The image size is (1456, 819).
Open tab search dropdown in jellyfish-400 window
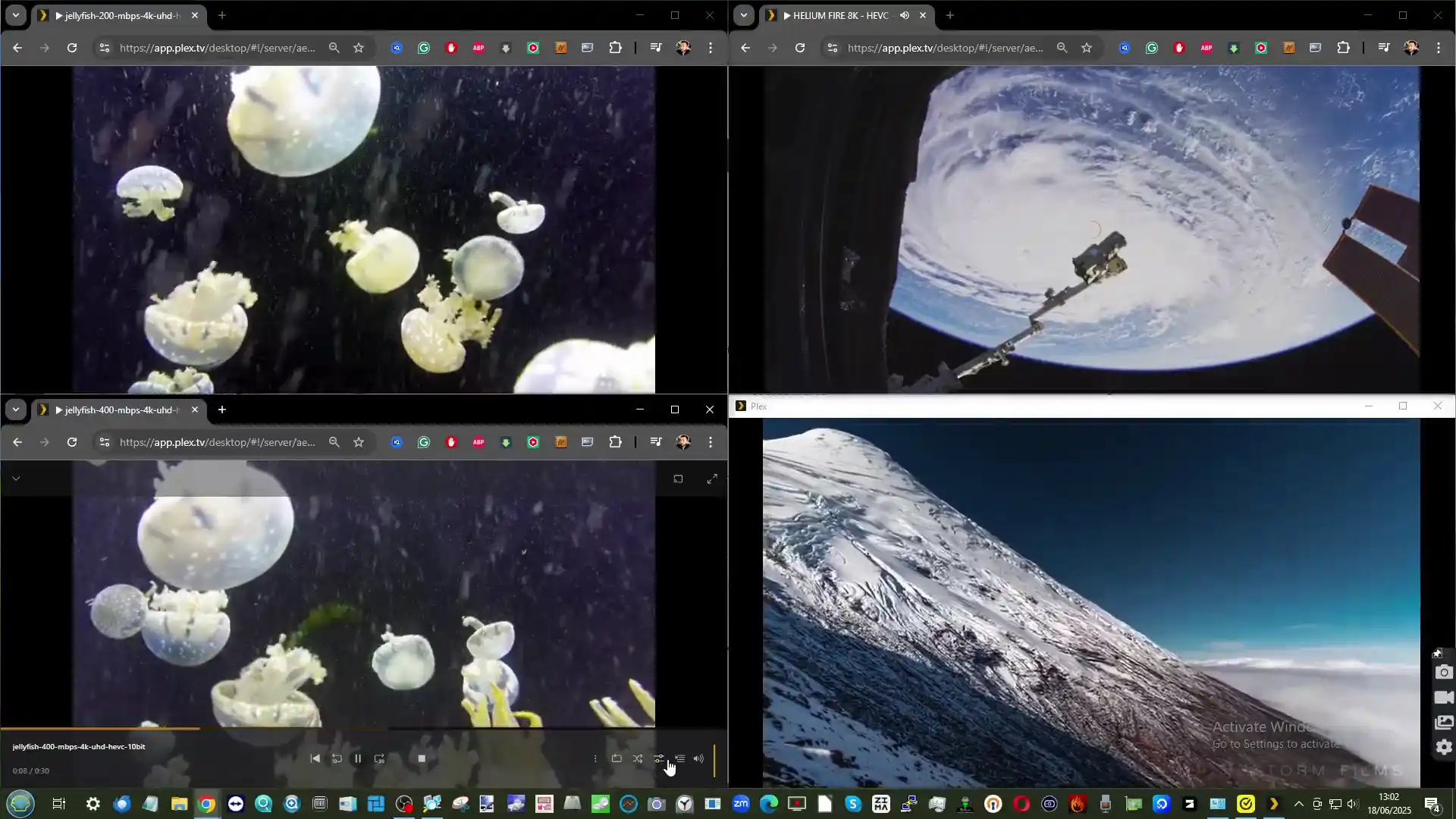16,409
